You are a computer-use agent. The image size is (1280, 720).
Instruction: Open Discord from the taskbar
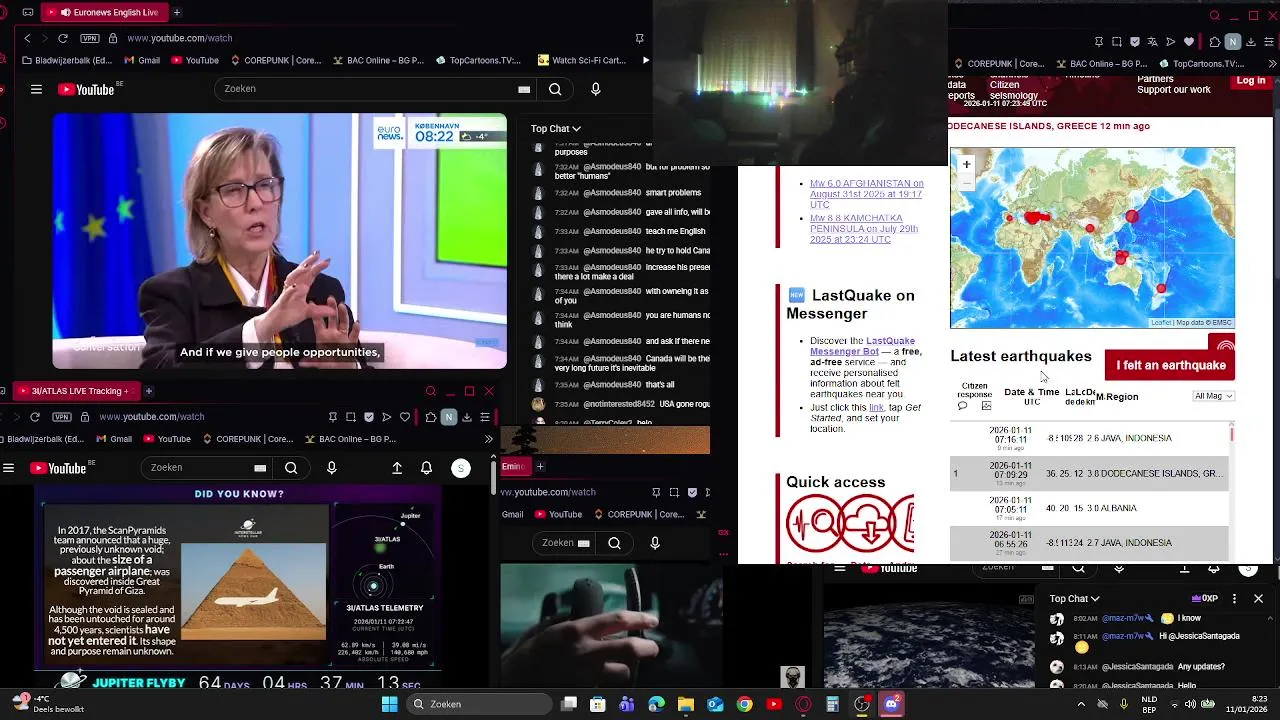click(891, 704)
